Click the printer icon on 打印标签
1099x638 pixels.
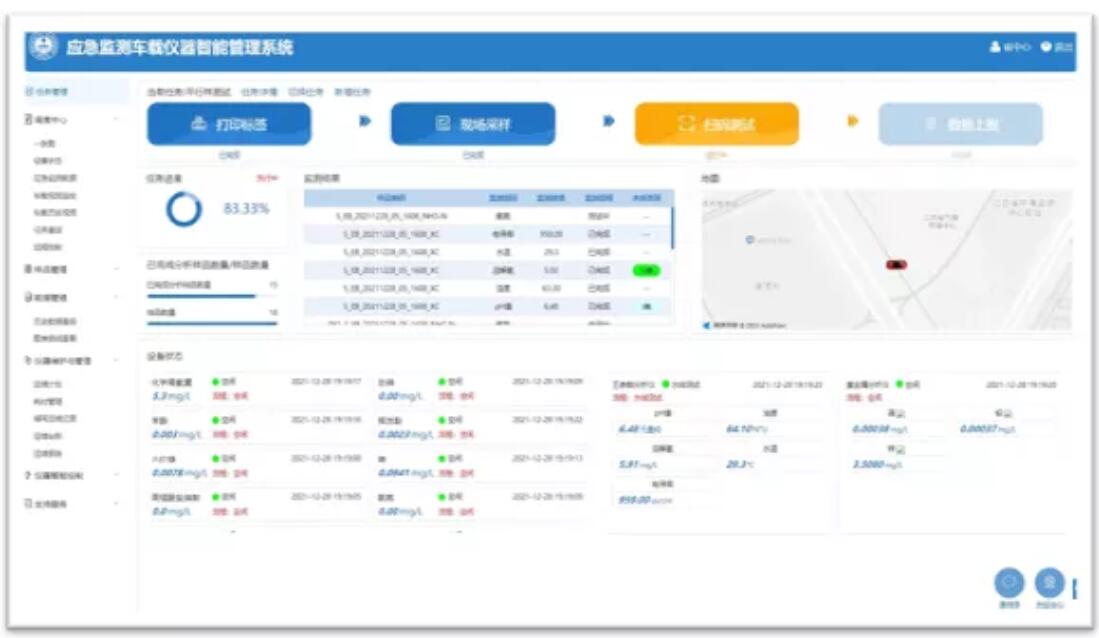pyautogui.click(x=199, y=123)
